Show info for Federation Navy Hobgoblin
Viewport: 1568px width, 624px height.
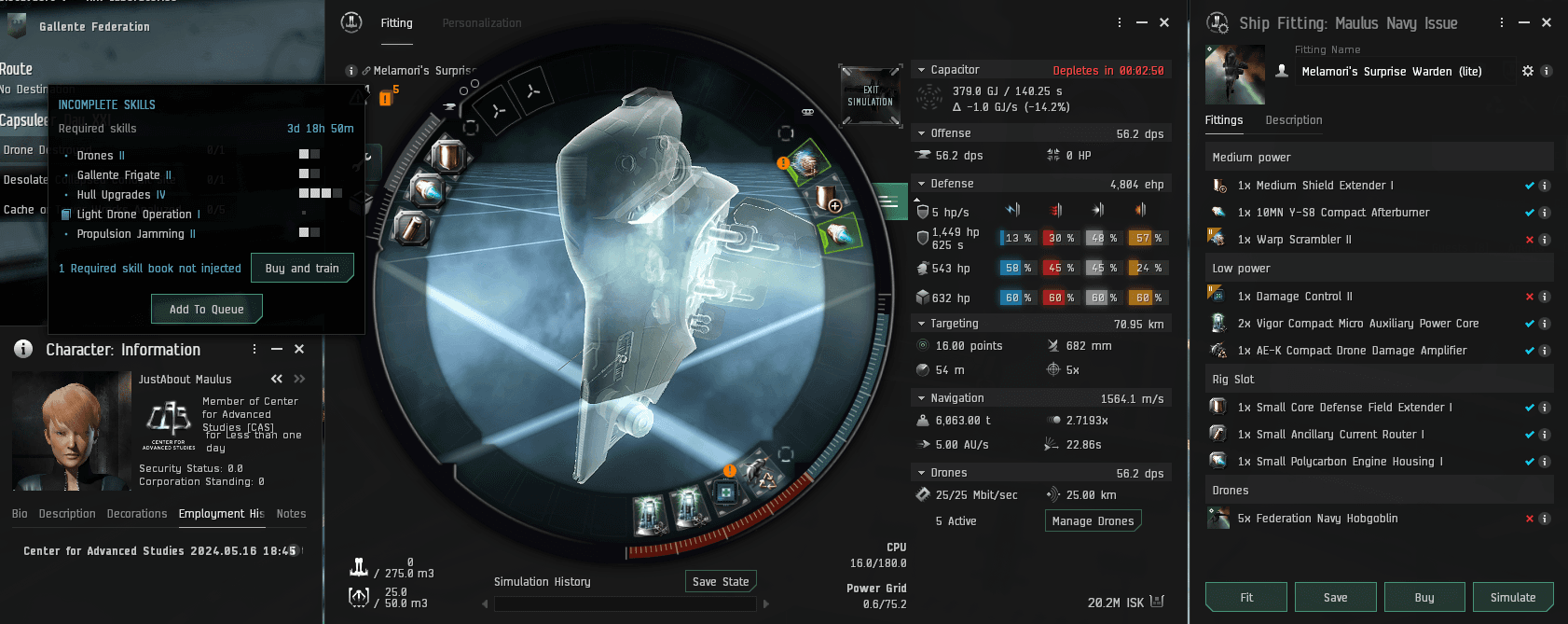(1545, 519)
